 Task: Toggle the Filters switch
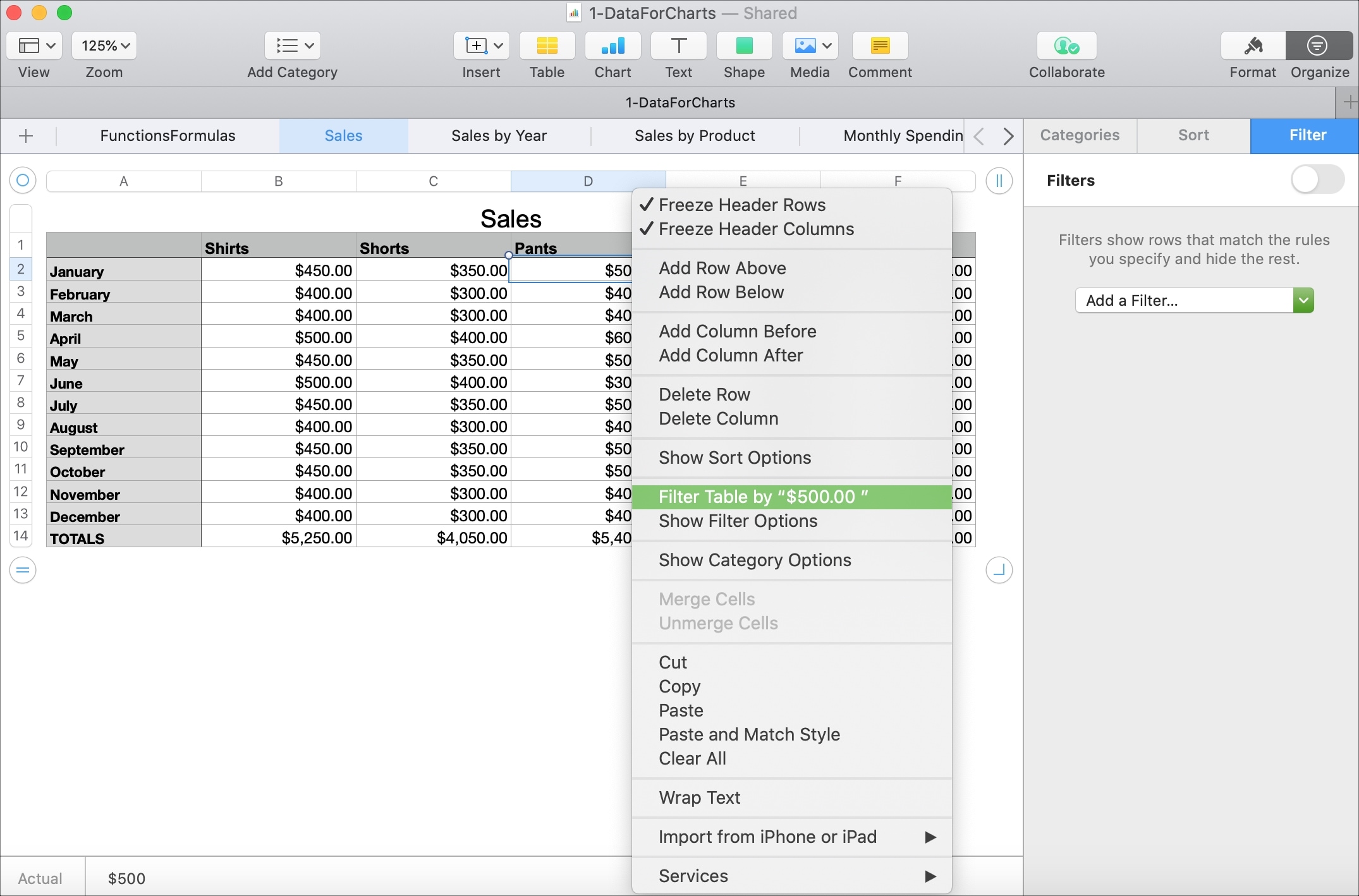1317,179
